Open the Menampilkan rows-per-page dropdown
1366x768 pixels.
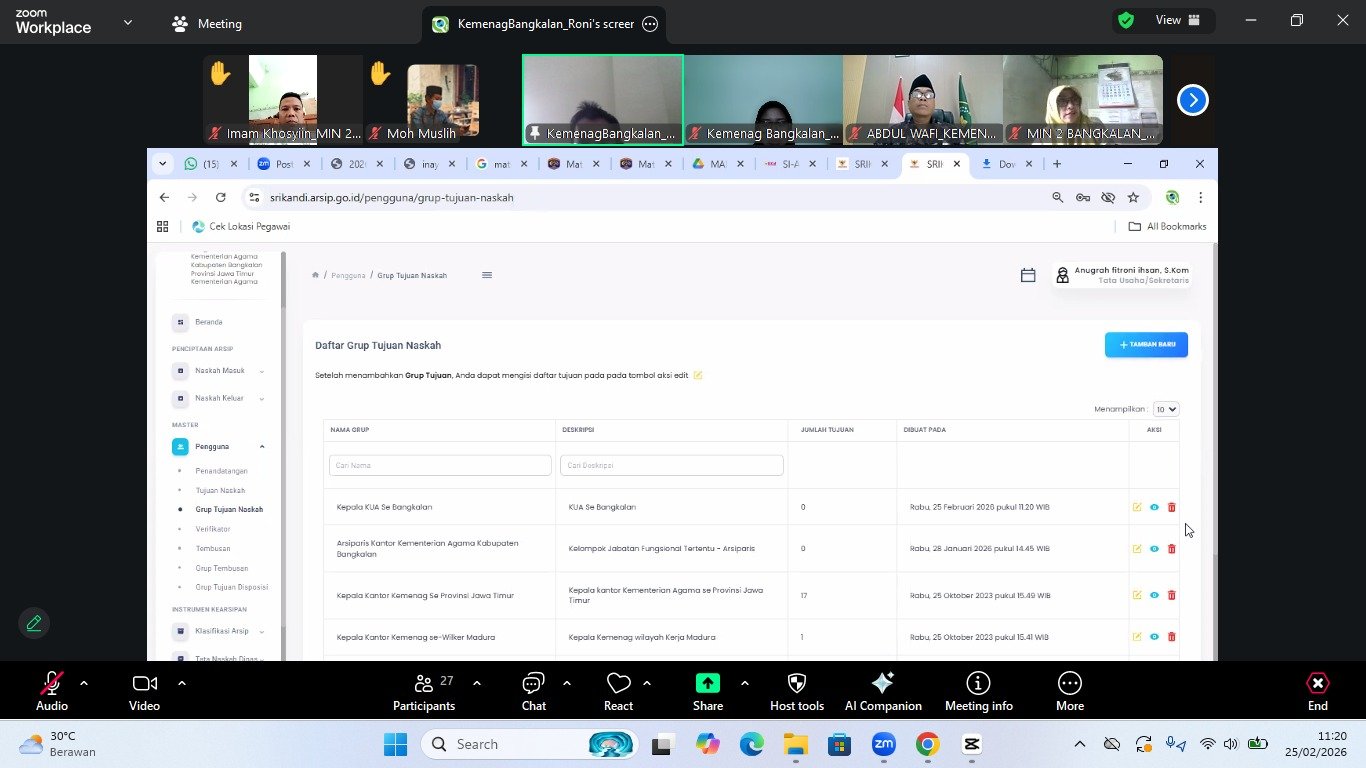[x=1165, y=409]
